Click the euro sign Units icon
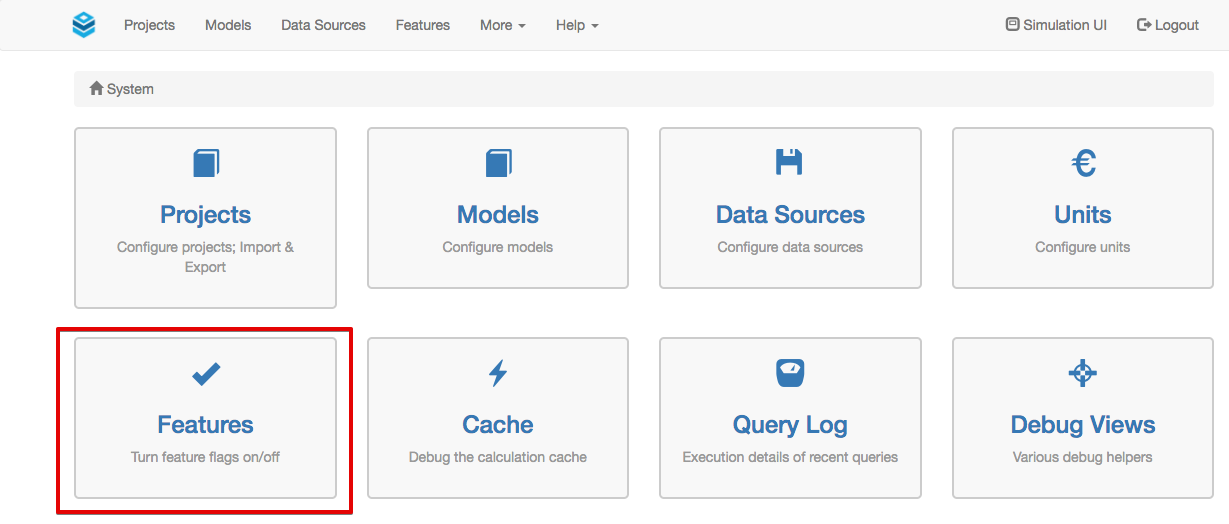The image size is (1229, 524). 1083,163
